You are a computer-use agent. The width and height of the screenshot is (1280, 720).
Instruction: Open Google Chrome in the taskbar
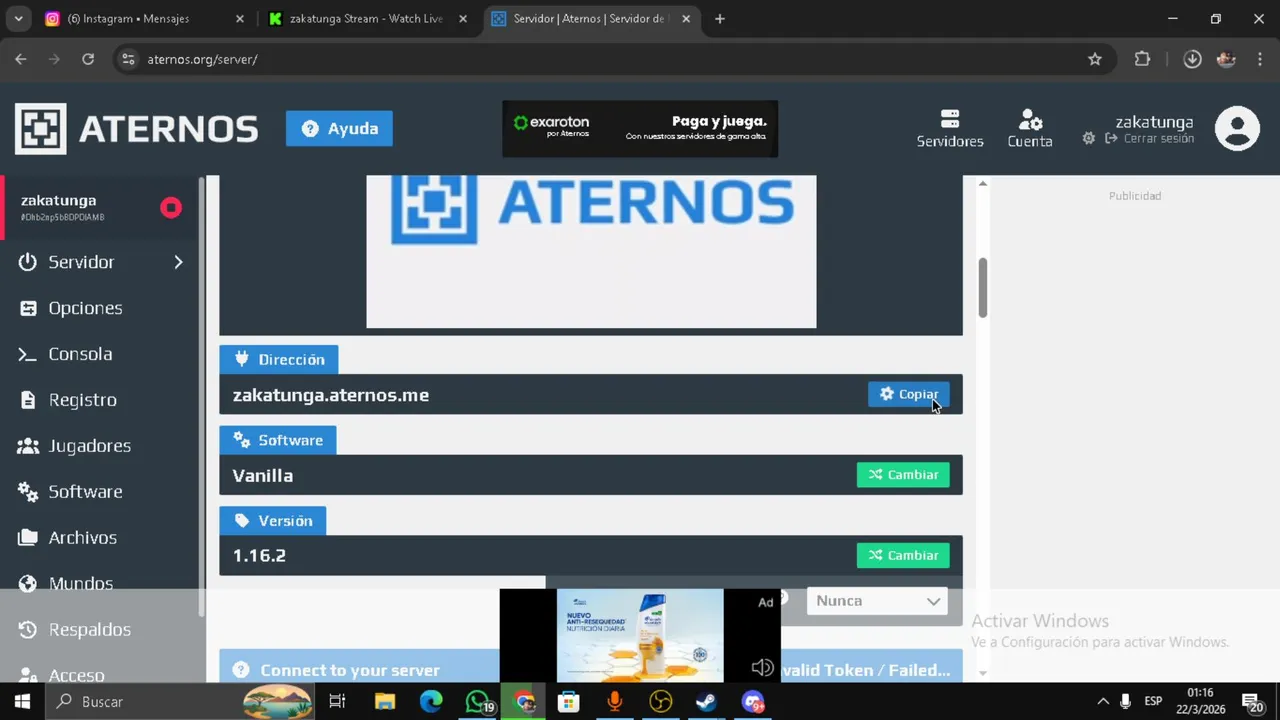click(x=524, y=702)
